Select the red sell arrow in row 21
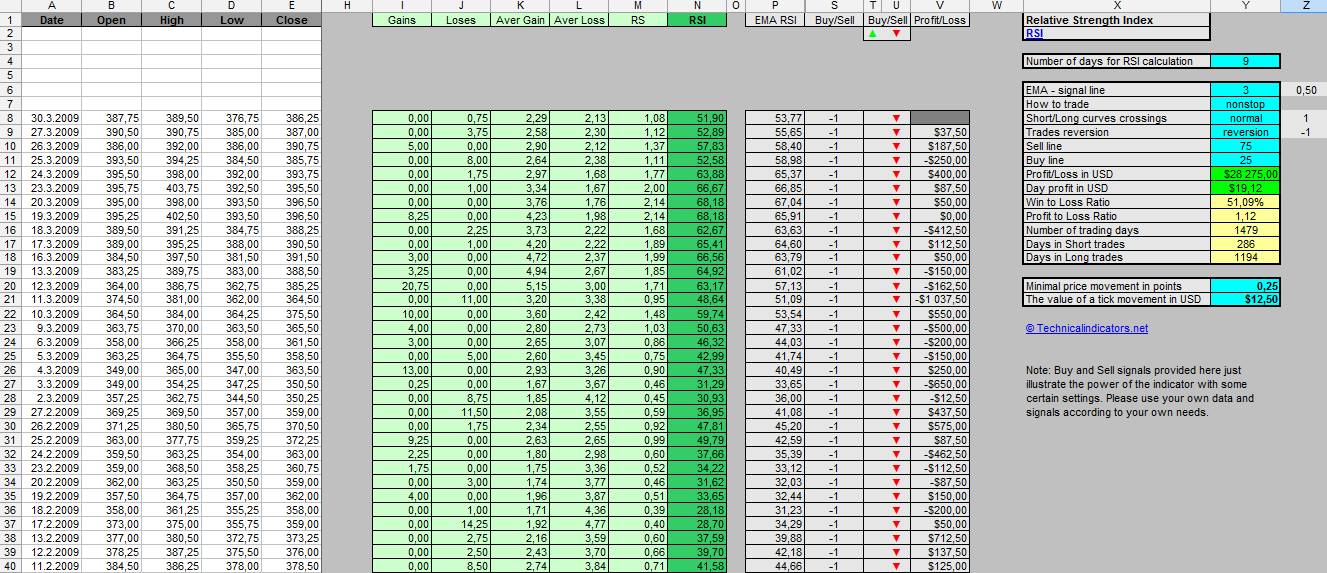 coord(895,300)
